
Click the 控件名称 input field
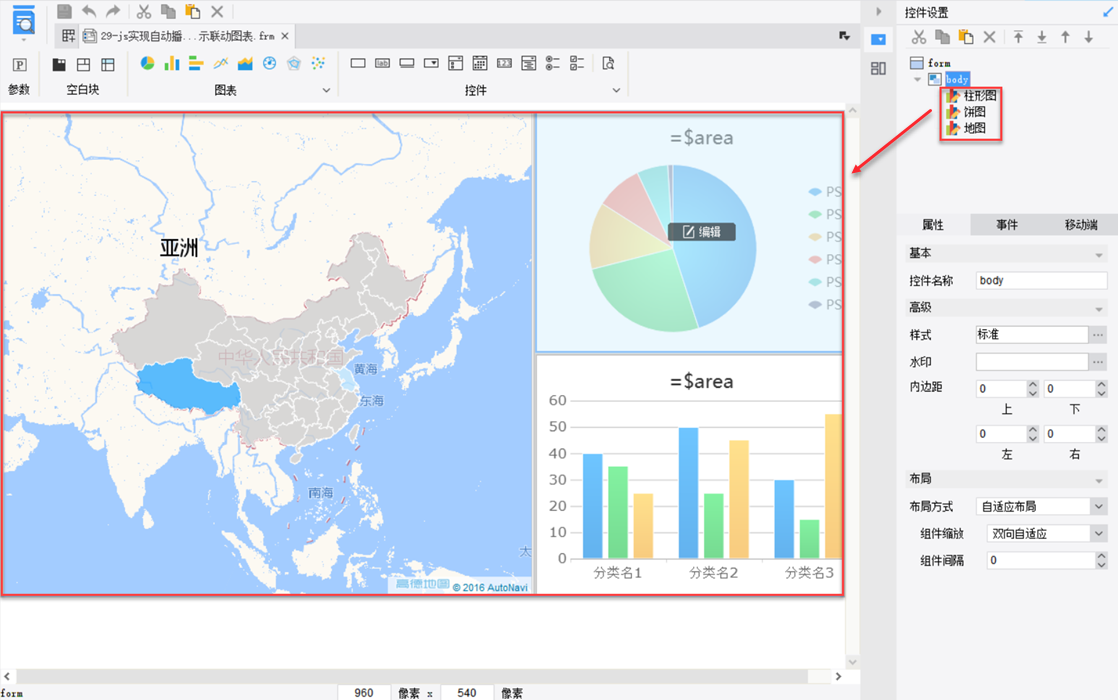click(1040, 281)
